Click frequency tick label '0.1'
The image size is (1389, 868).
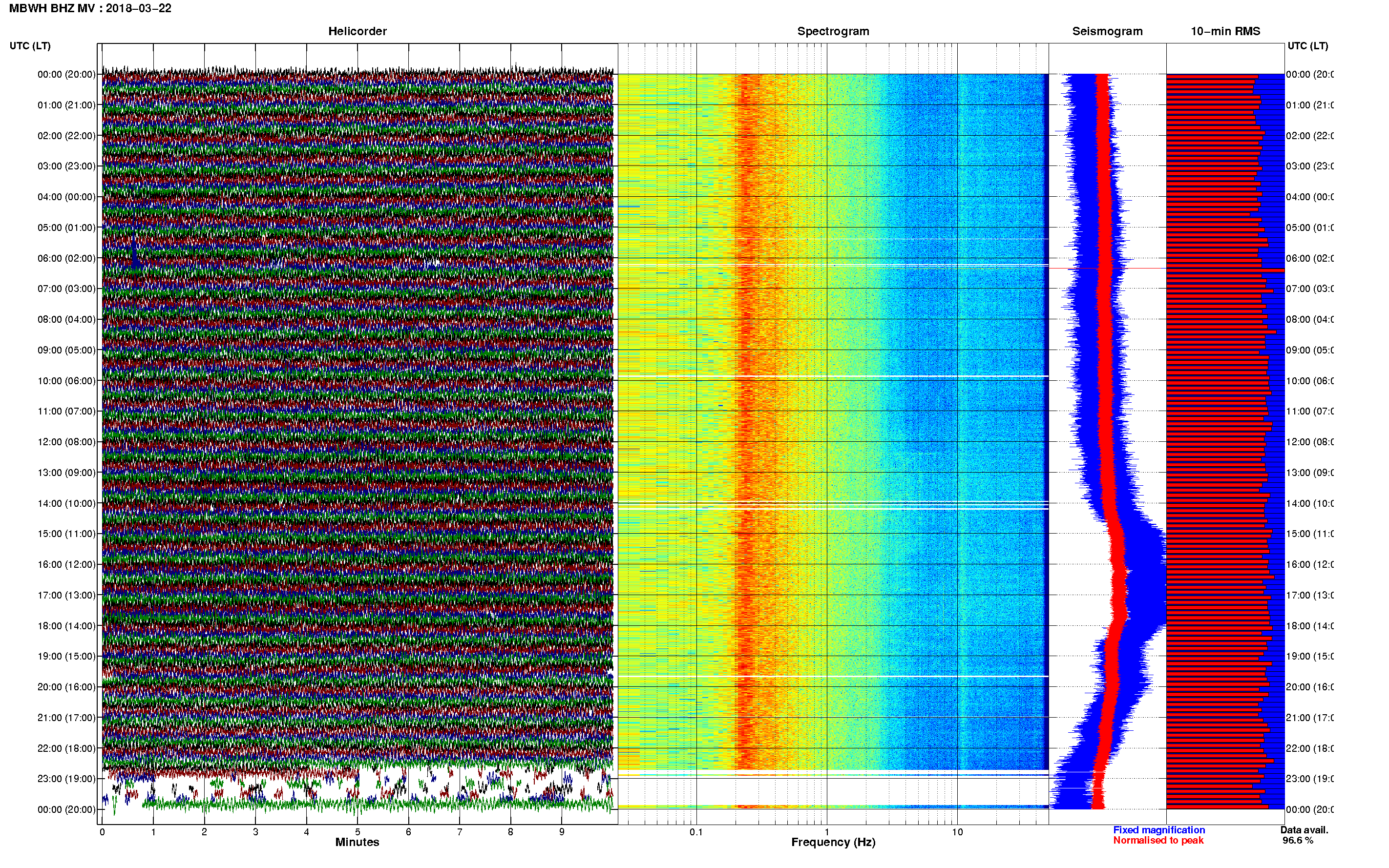[696, 832]
